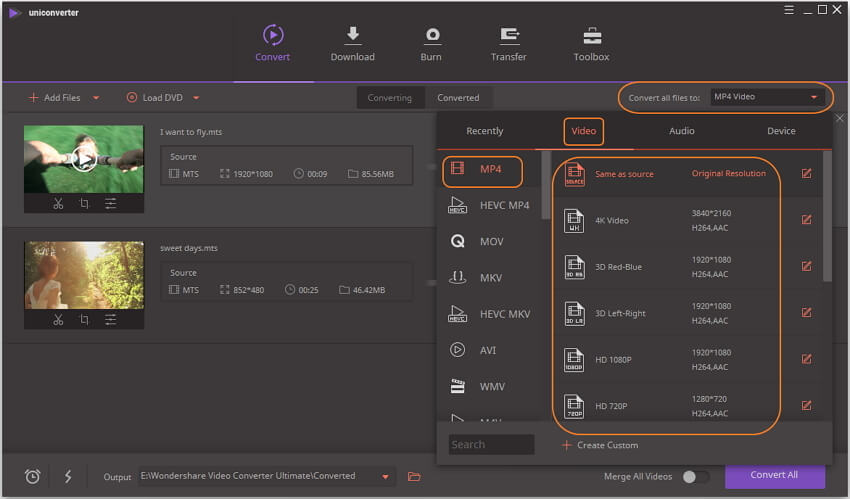Crop the I want to fly.mts video
Screen dimensions: 850x499
click(84, 204)
